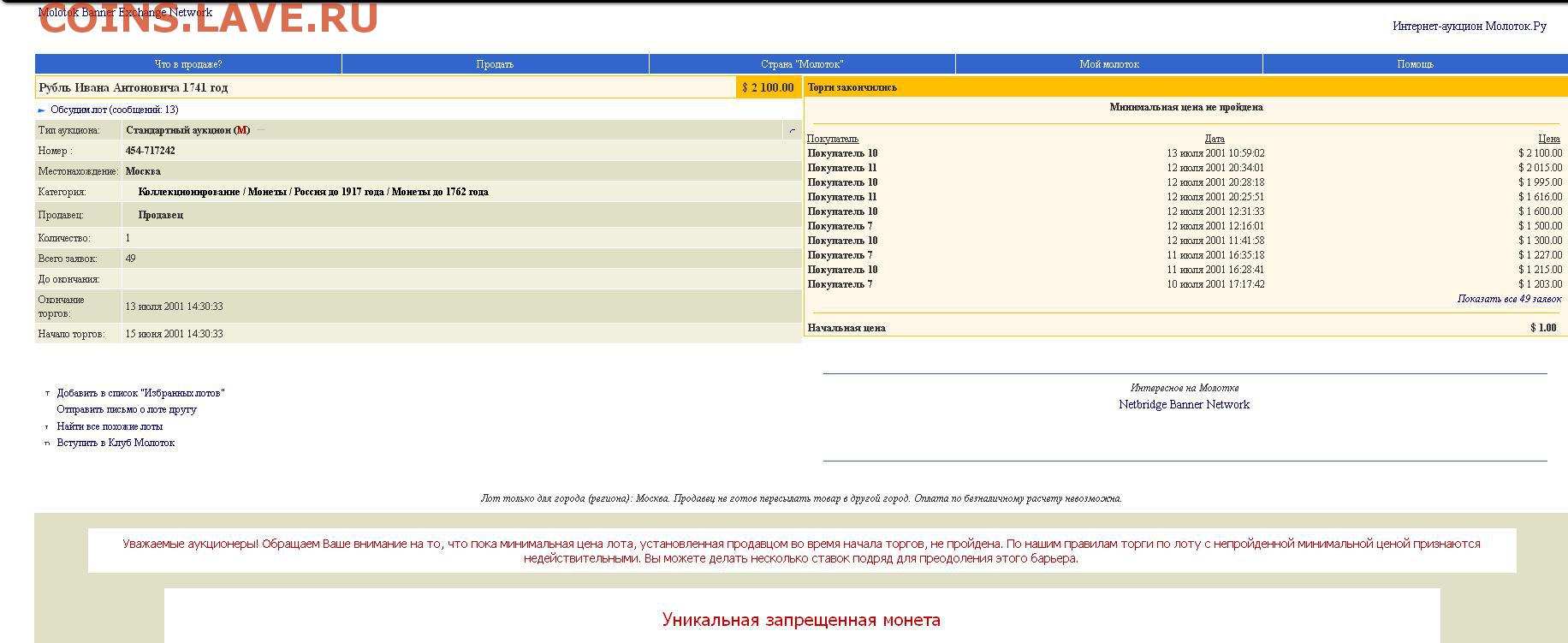
Task: Click the lot number '454-717242'
Action: point(151,151)
